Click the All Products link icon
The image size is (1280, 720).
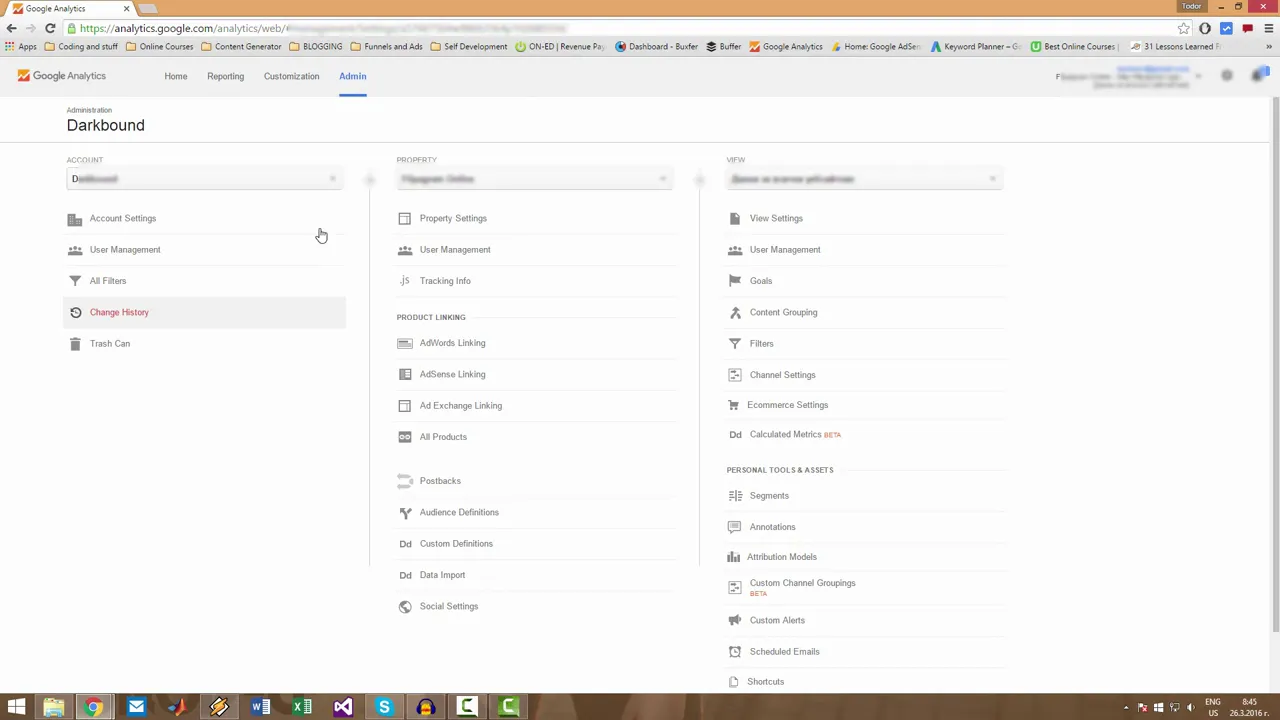click(404, 437)
